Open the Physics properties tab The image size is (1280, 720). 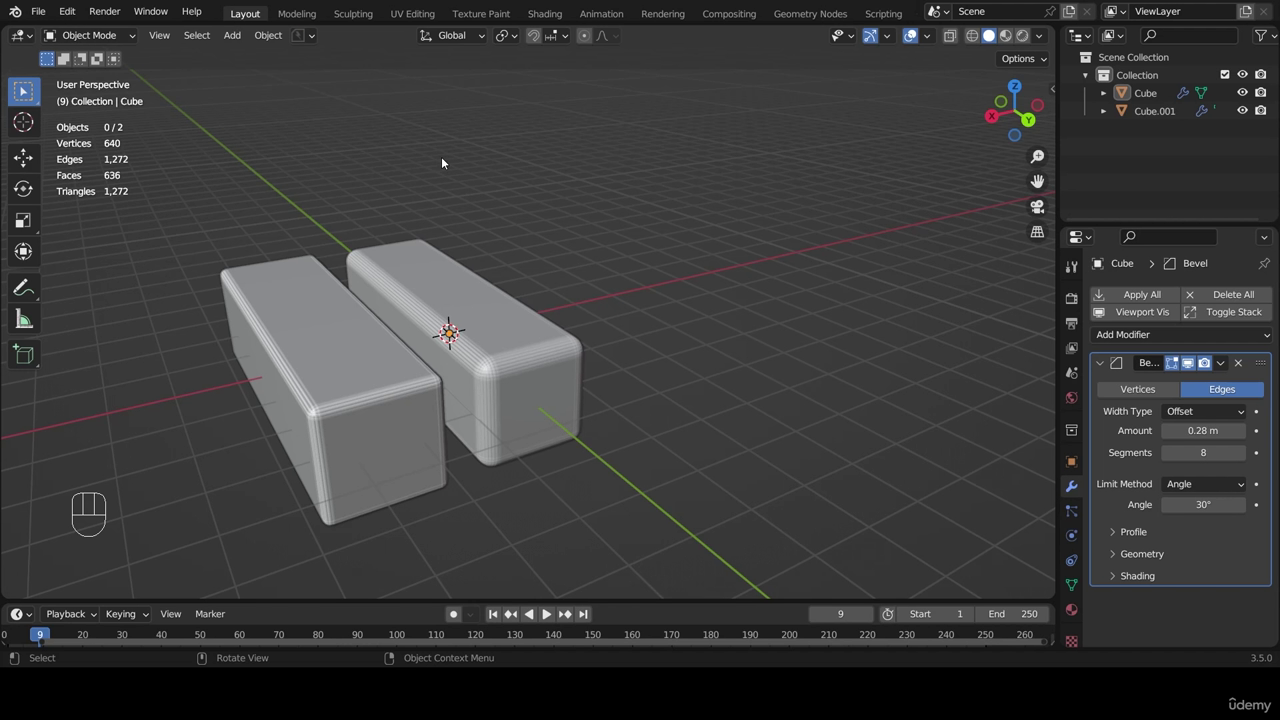point(1071,536)
